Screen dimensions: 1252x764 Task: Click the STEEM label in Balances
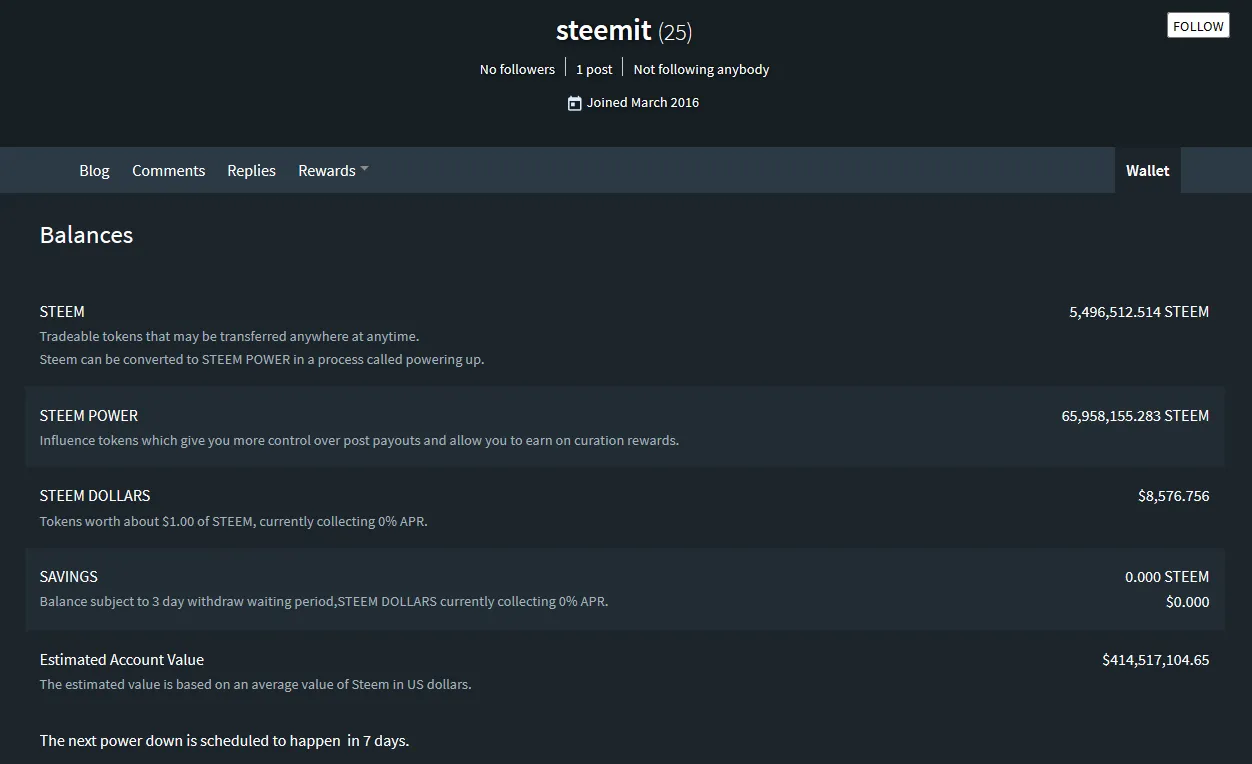[62, 312]
